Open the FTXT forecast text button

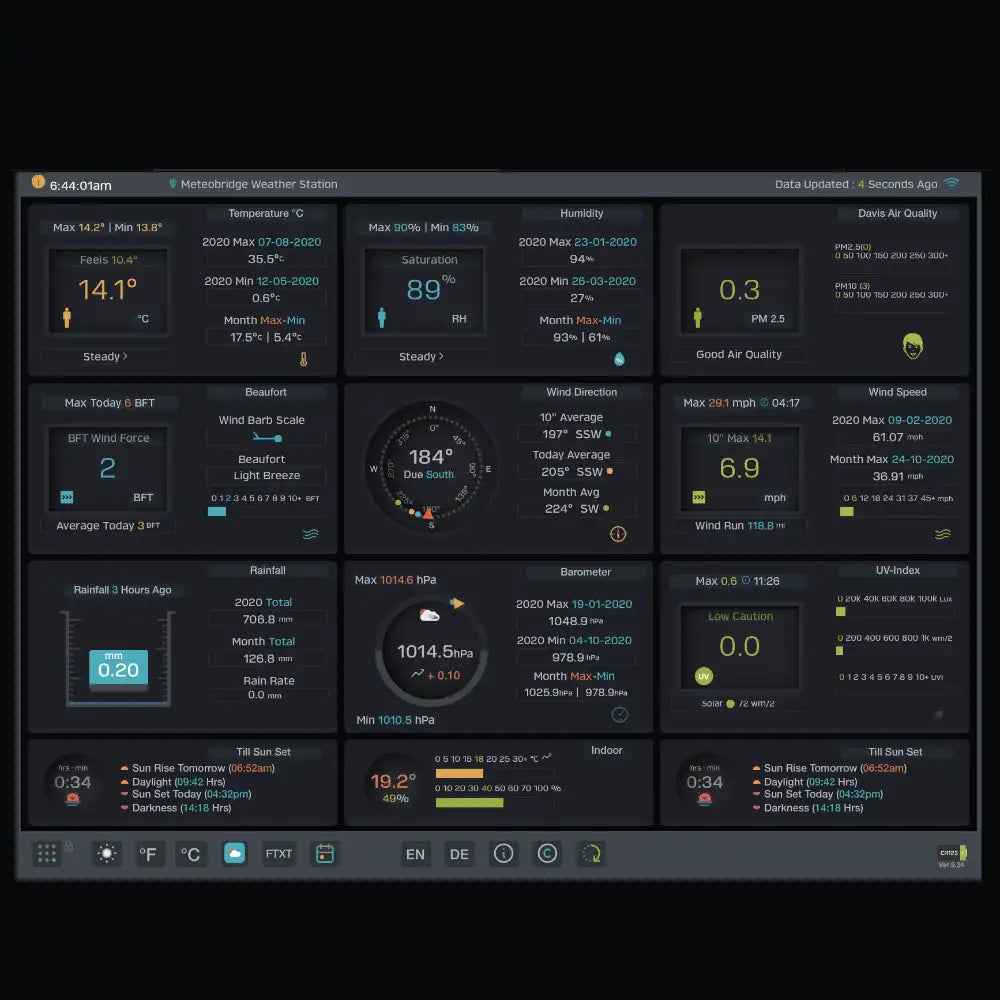[x=279, y=854]
